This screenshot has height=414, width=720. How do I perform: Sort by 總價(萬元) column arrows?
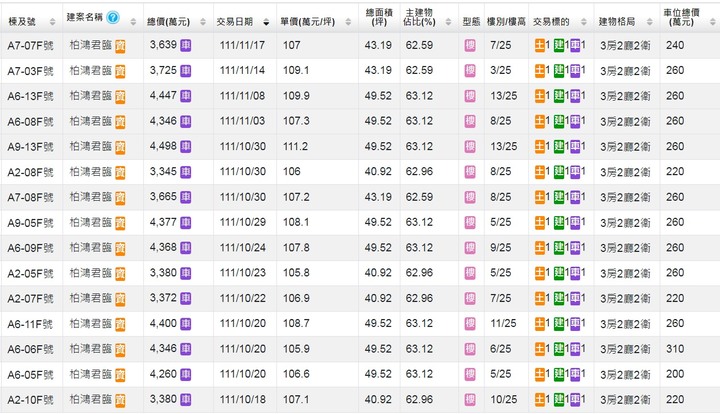point(203,22)
